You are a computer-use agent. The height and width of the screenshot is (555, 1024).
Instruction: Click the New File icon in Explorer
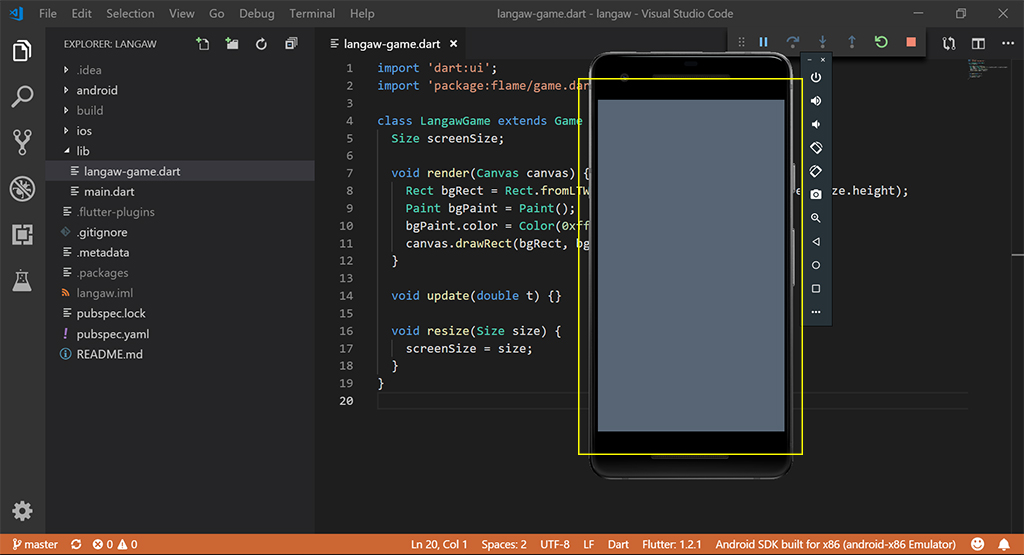click(203, 44)
